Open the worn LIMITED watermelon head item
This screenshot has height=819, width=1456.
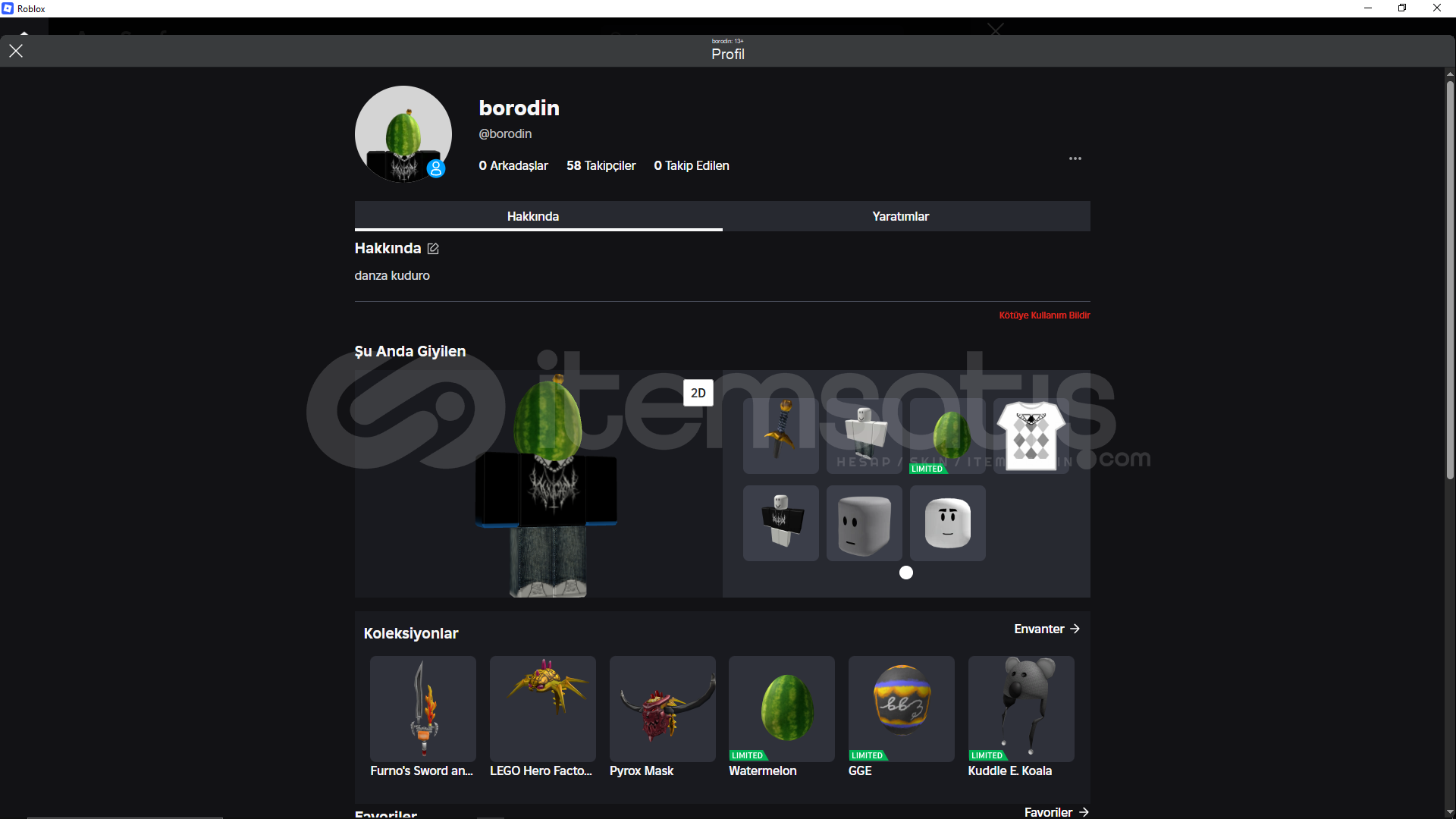(948, 436)
